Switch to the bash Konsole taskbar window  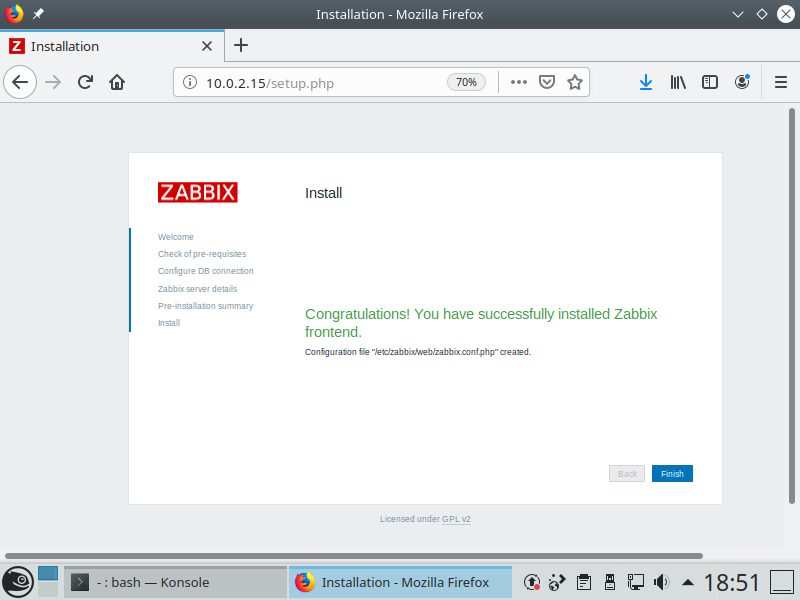(176, 582)
